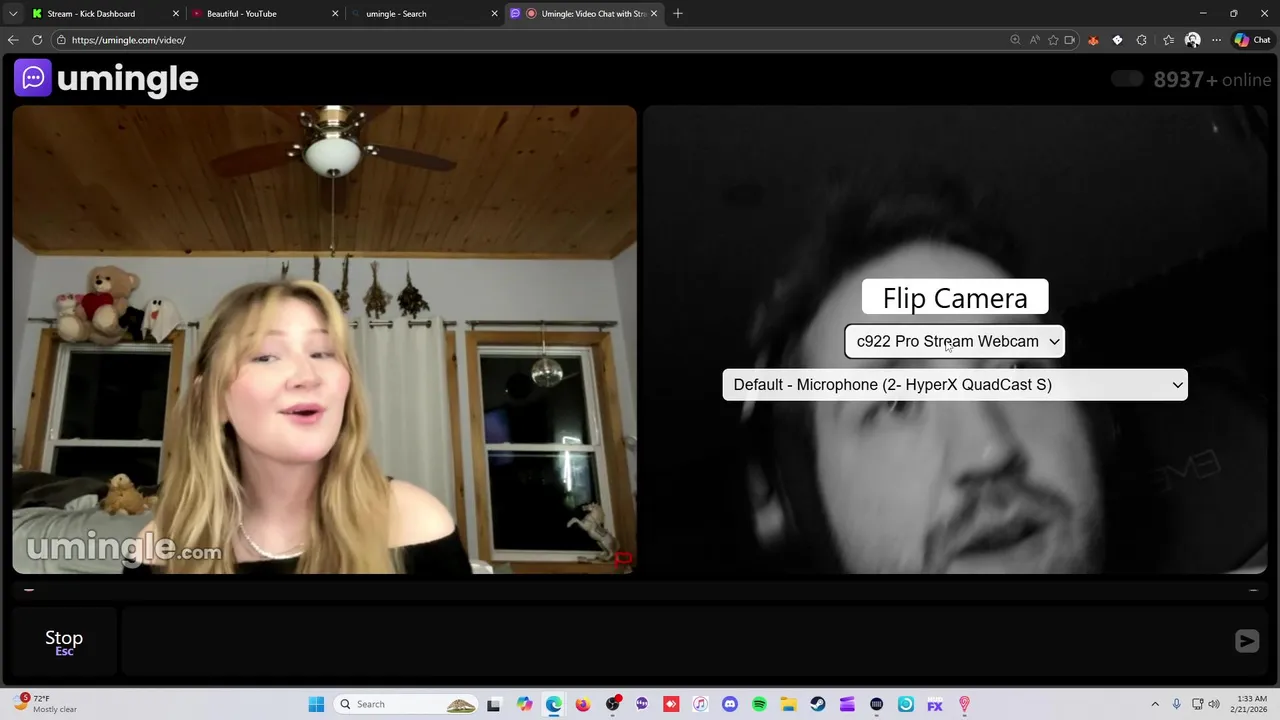
Task: Open the pink map pin taskbar app
Action: (x=964, y=704)
